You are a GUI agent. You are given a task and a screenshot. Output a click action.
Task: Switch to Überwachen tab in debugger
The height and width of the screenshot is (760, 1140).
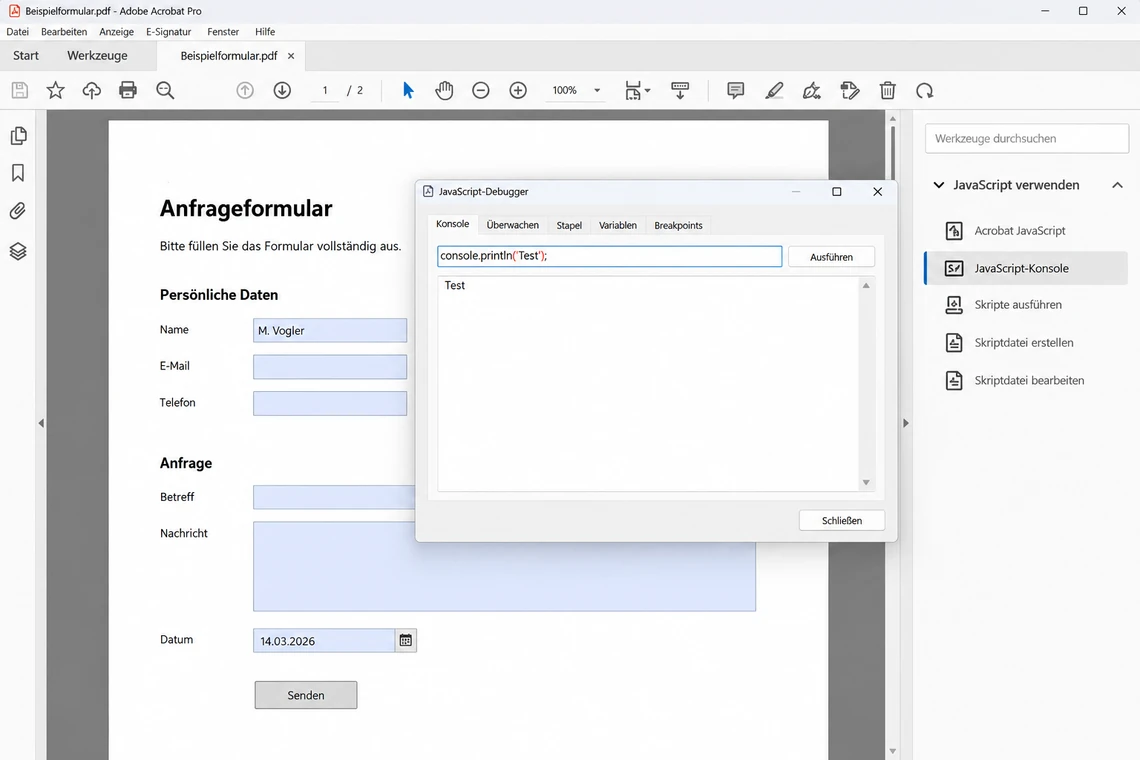coord(513,225)
